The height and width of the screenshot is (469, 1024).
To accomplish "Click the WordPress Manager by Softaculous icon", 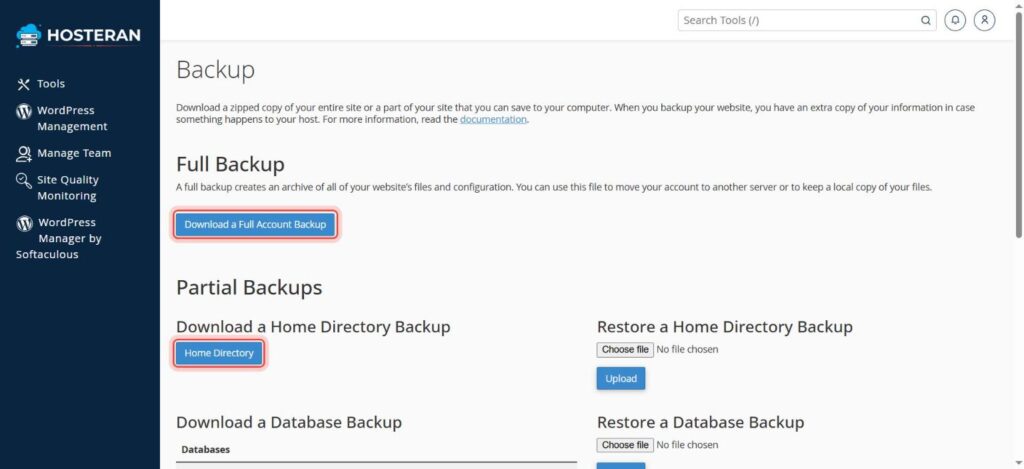I will 24,223.
